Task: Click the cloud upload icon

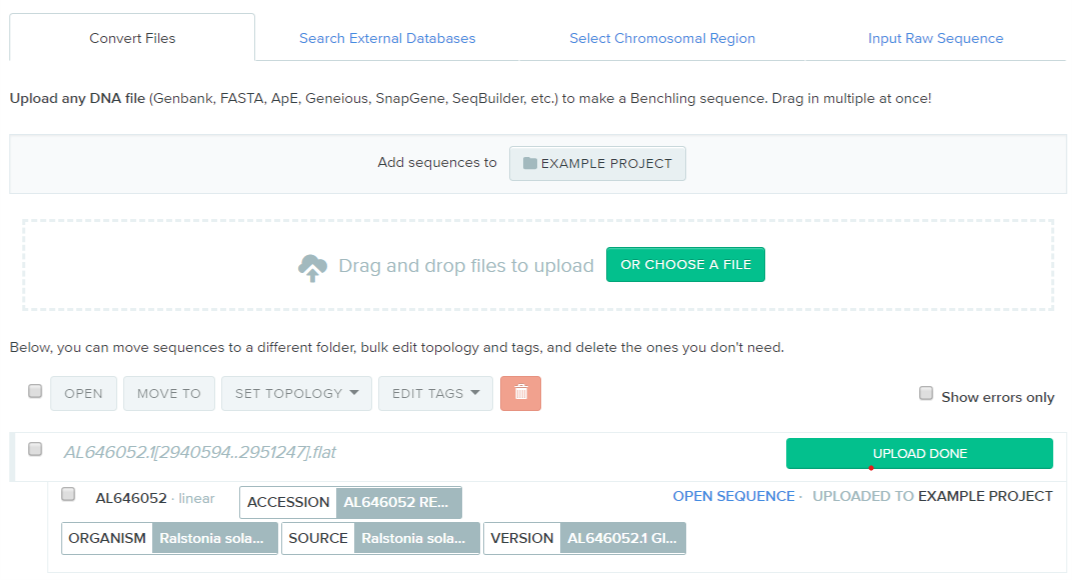Action: (313, 267)
